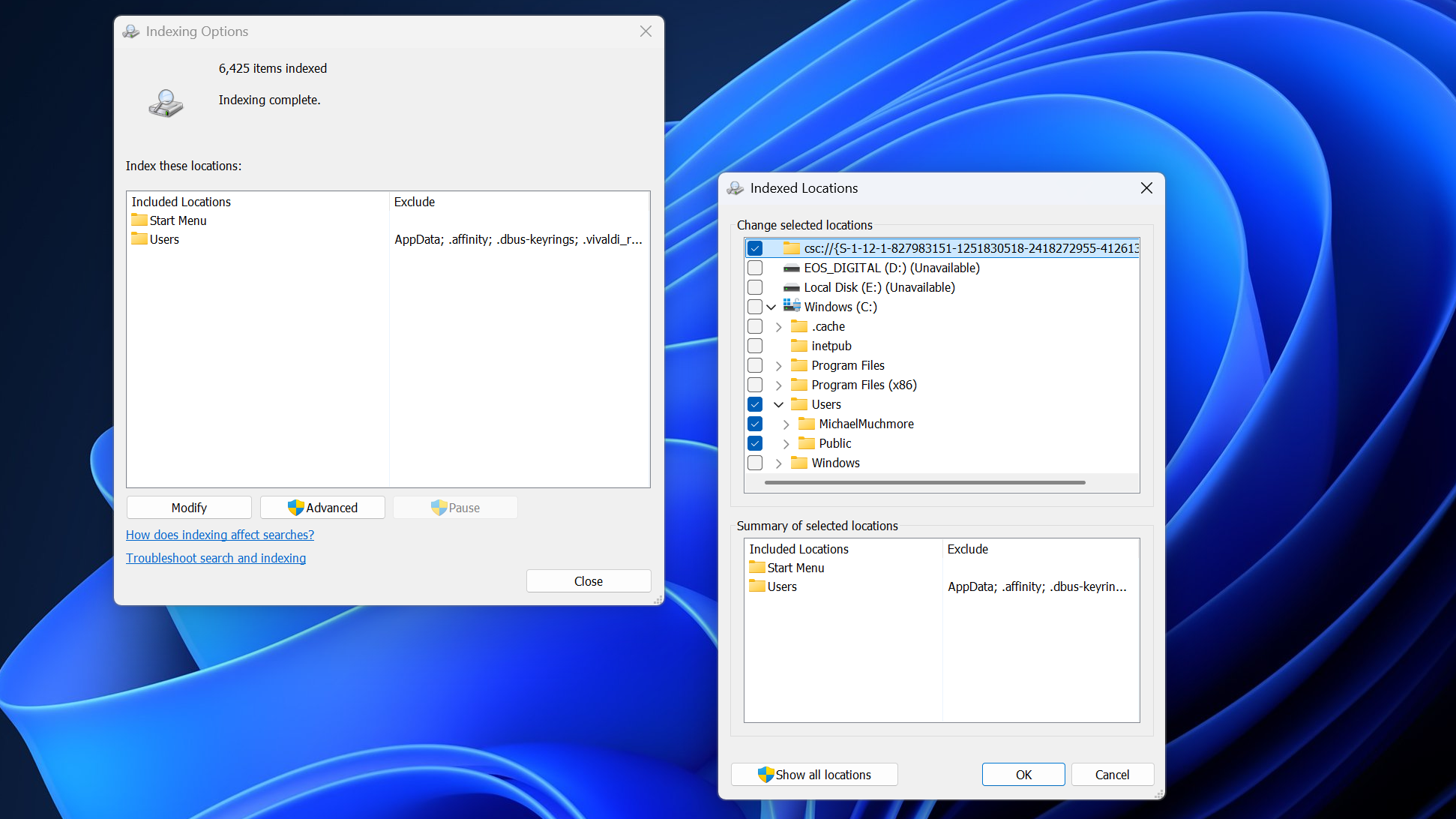Expand the Program Files (x86) folder

[x=778, y=385]
